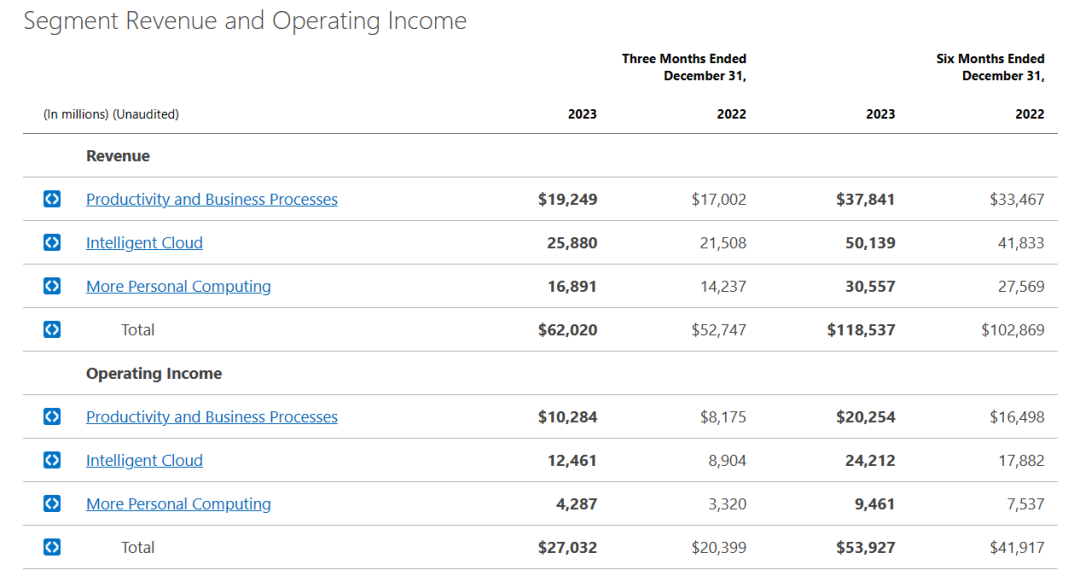This screenshot has width=1080, height=576.
Task: Click the blue icon next to Revenue Intelligent Cloud
Action: pyautogui.click(x=52, y=243)
